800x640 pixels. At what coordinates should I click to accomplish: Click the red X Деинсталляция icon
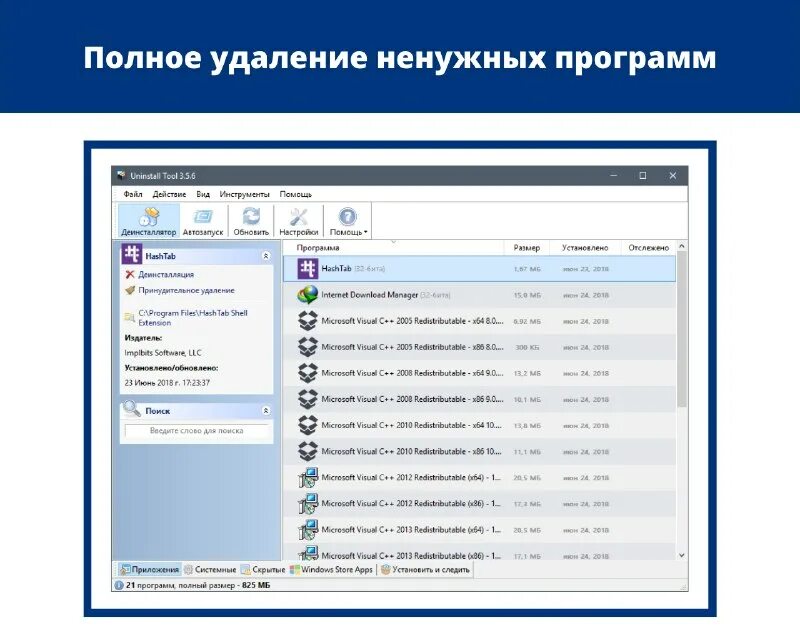point(130,273)
